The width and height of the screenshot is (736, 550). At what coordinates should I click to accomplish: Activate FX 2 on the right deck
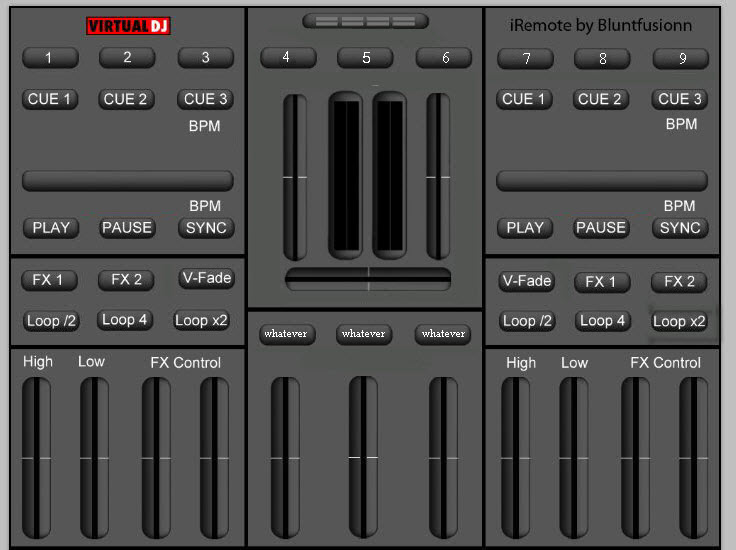(679, 281)
